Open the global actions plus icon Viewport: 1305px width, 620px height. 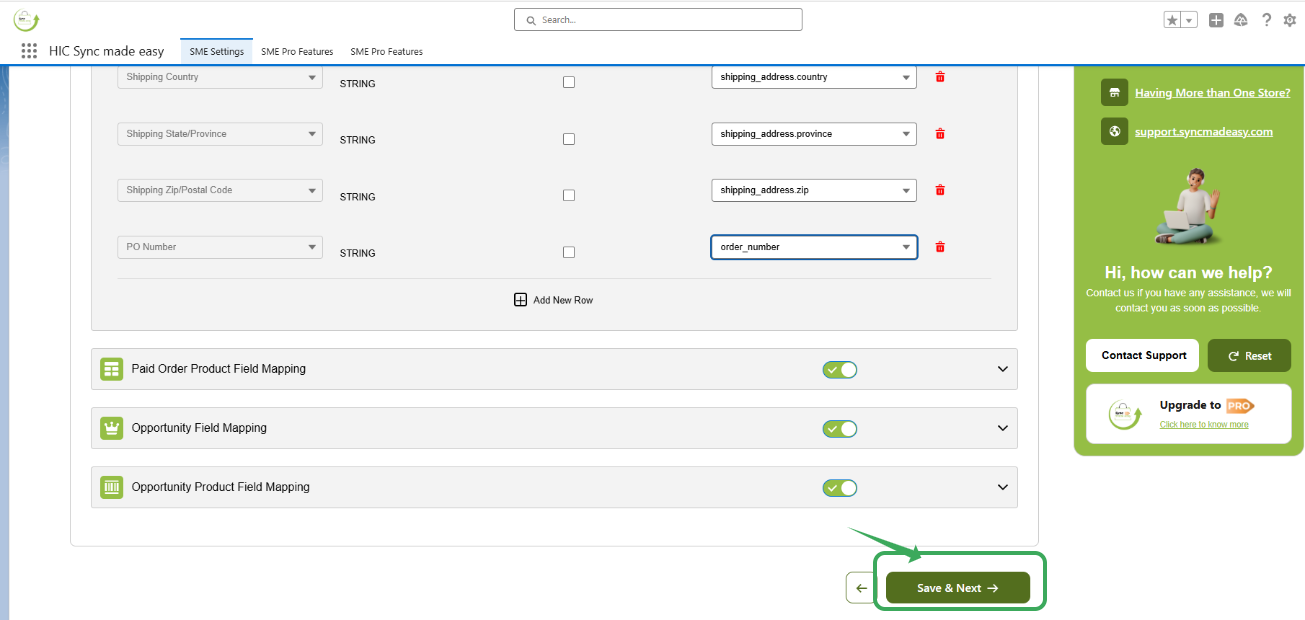[x=1216, y=20]
